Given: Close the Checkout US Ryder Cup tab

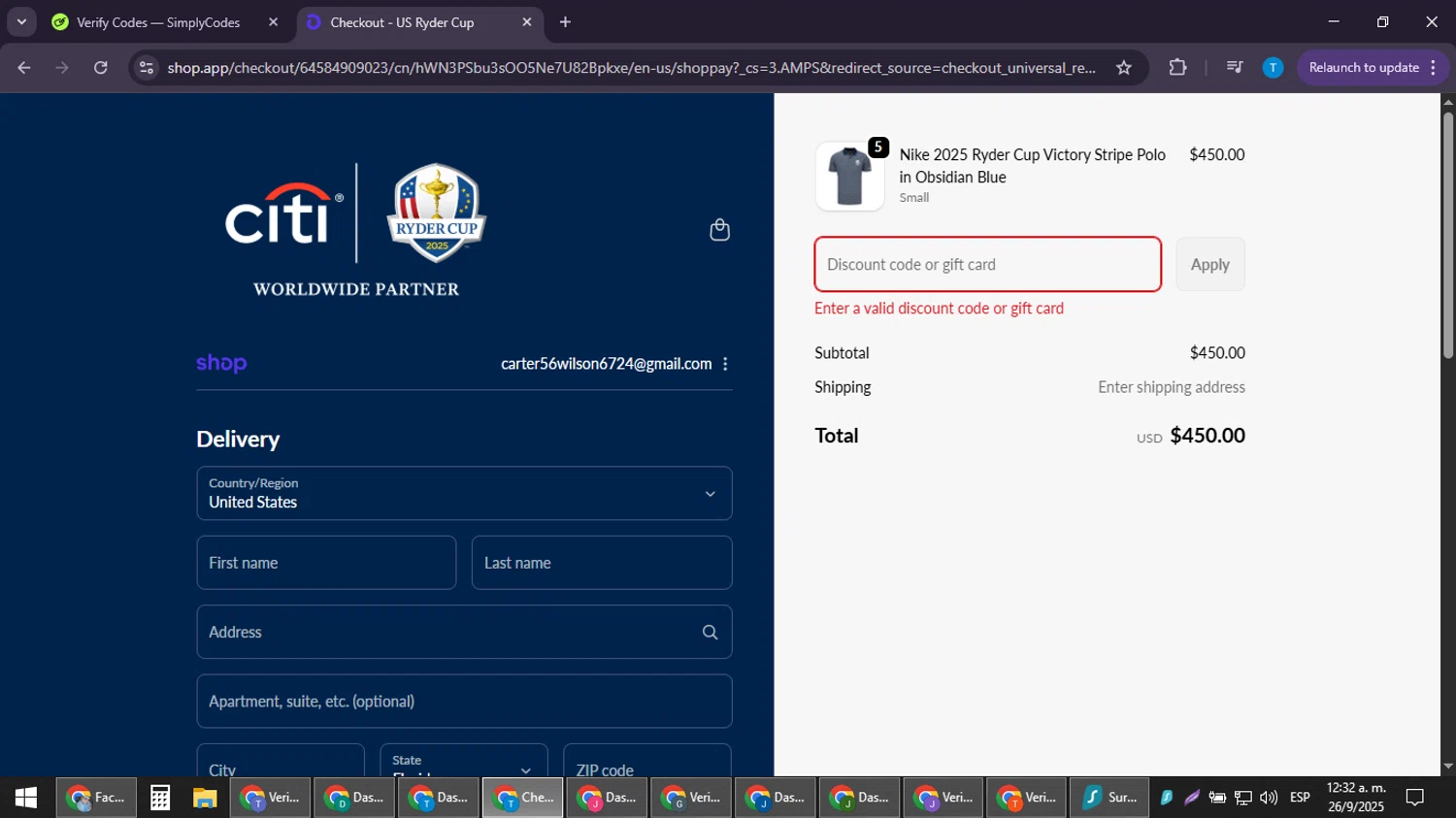Looking at the screenshot, I should point(527,22).
